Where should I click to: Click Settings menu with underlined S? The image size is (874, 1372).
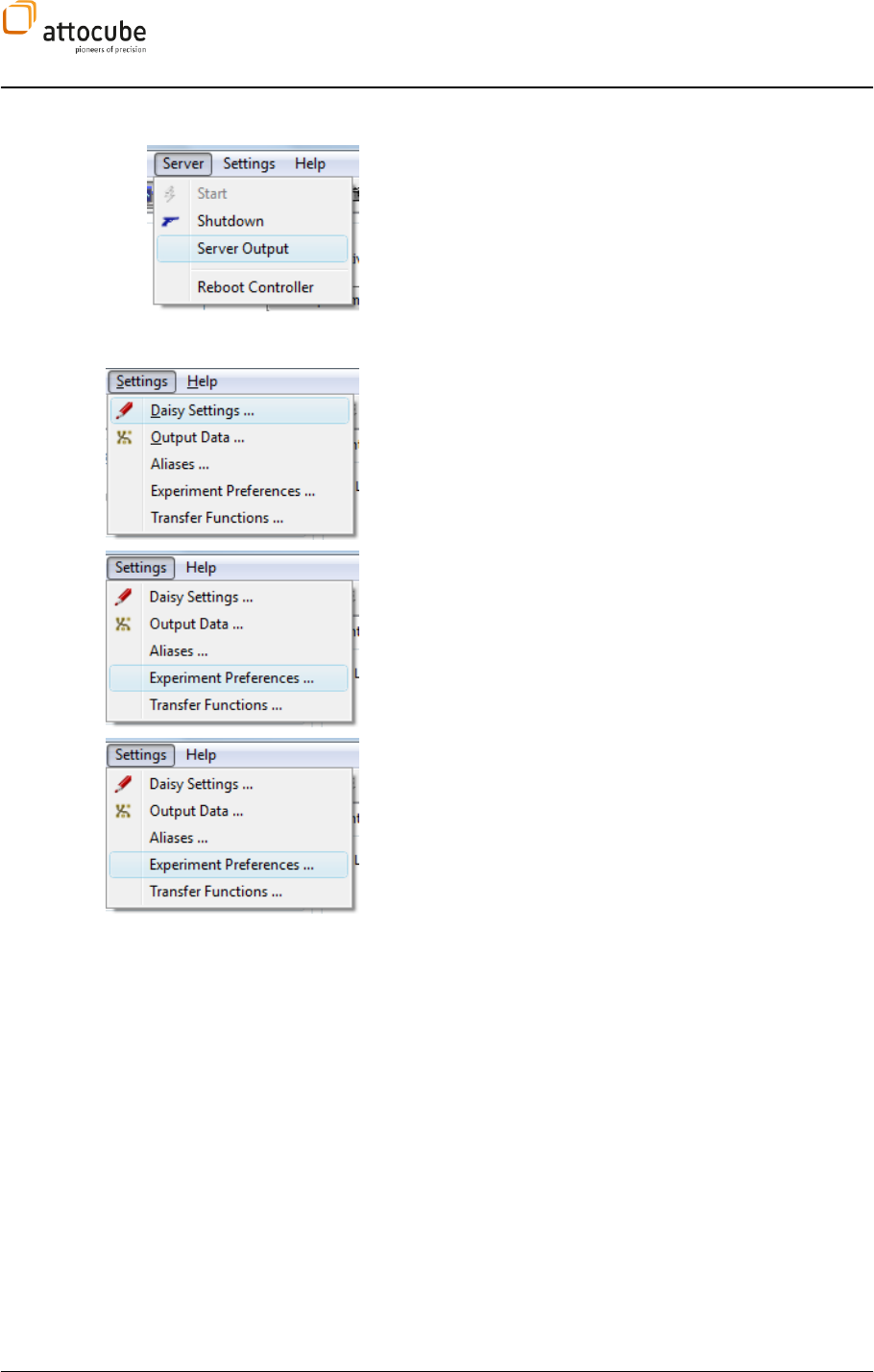tap(142, 381)
